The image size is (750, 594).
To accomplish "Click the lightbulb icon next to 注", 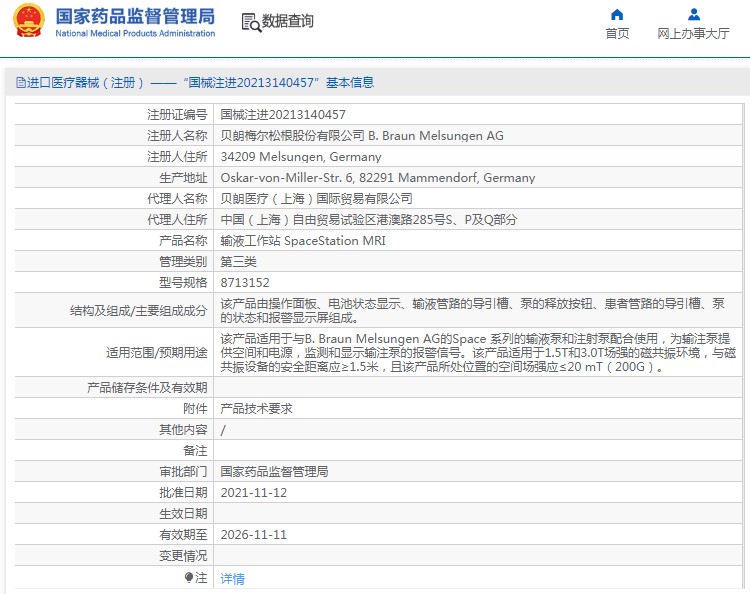I will pyautogui.click(x=189, y=578).
